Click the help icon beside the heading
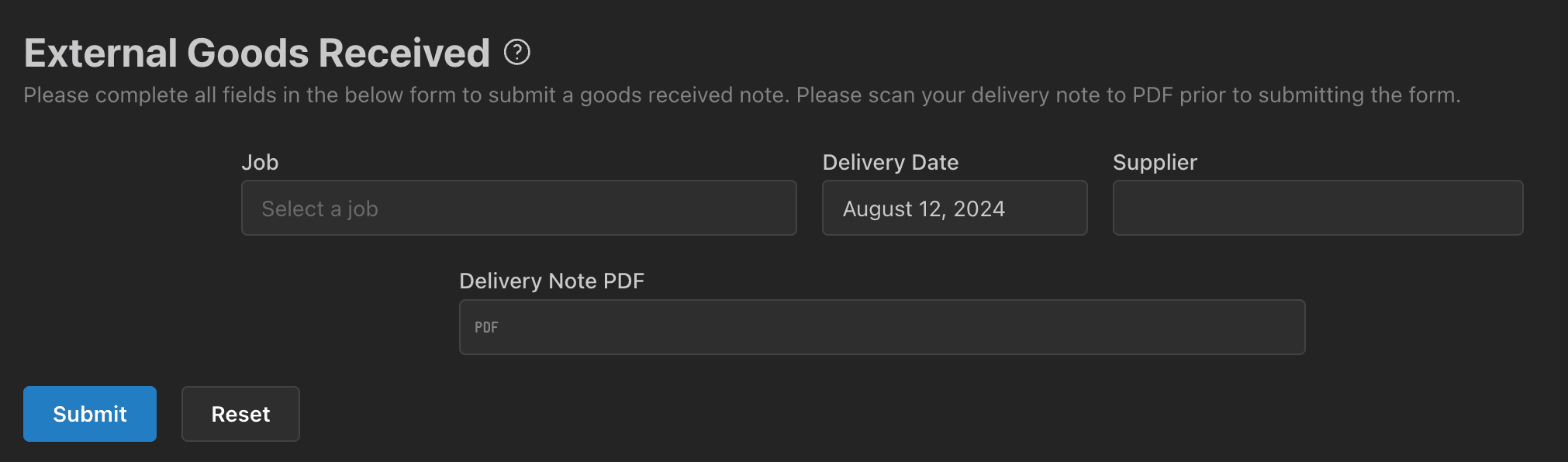This screenshot has height=462, width=1568. coord(517,53)
